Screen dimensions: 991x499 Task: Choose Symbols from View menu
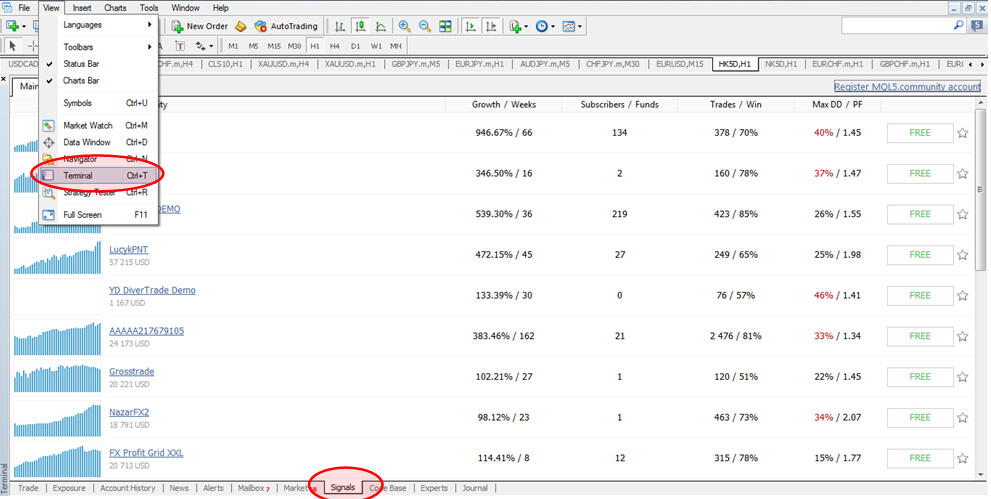coord(99,103)
